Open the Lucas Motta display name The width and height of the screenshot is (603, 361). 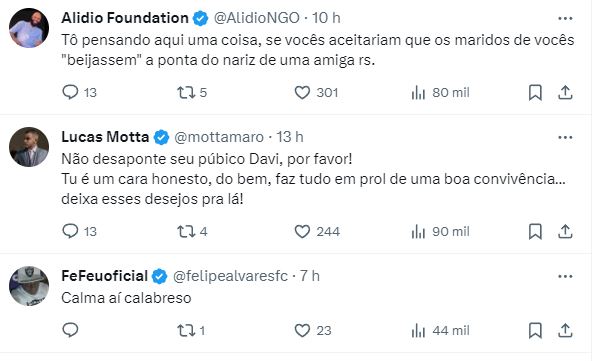pos(105,137)
